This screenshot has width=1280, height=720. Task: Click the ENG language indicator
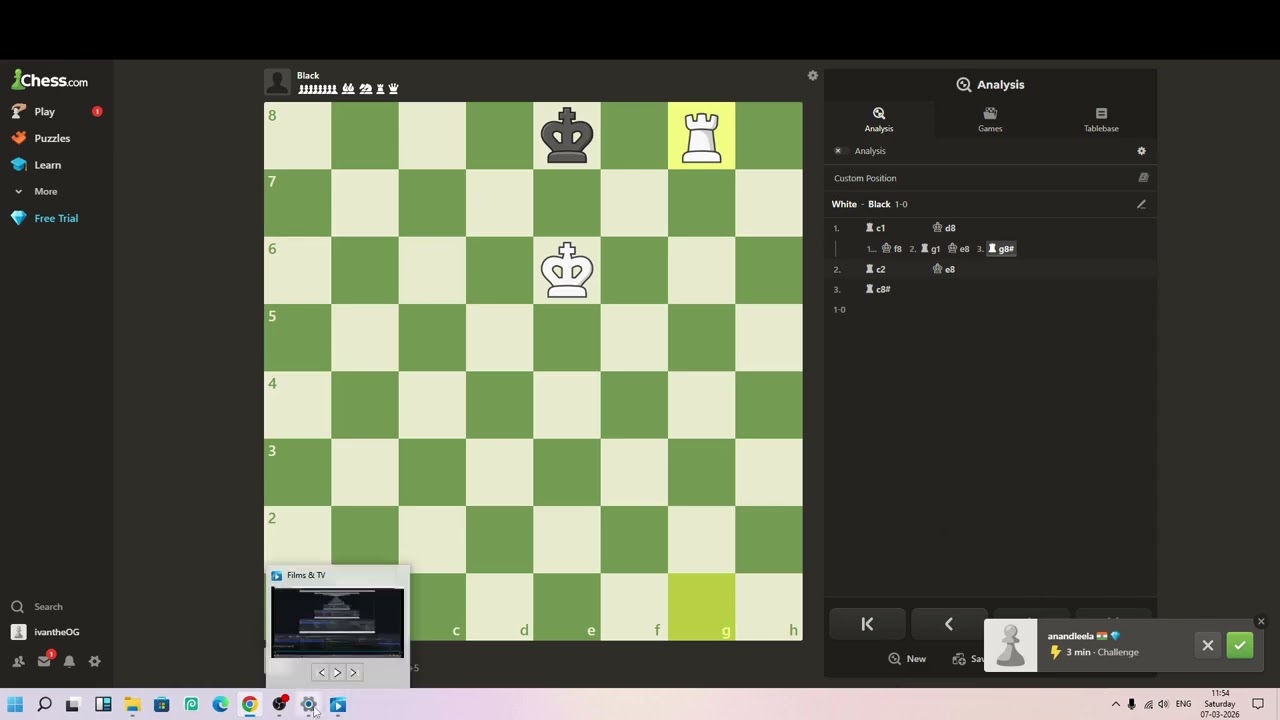point(1183,705)
